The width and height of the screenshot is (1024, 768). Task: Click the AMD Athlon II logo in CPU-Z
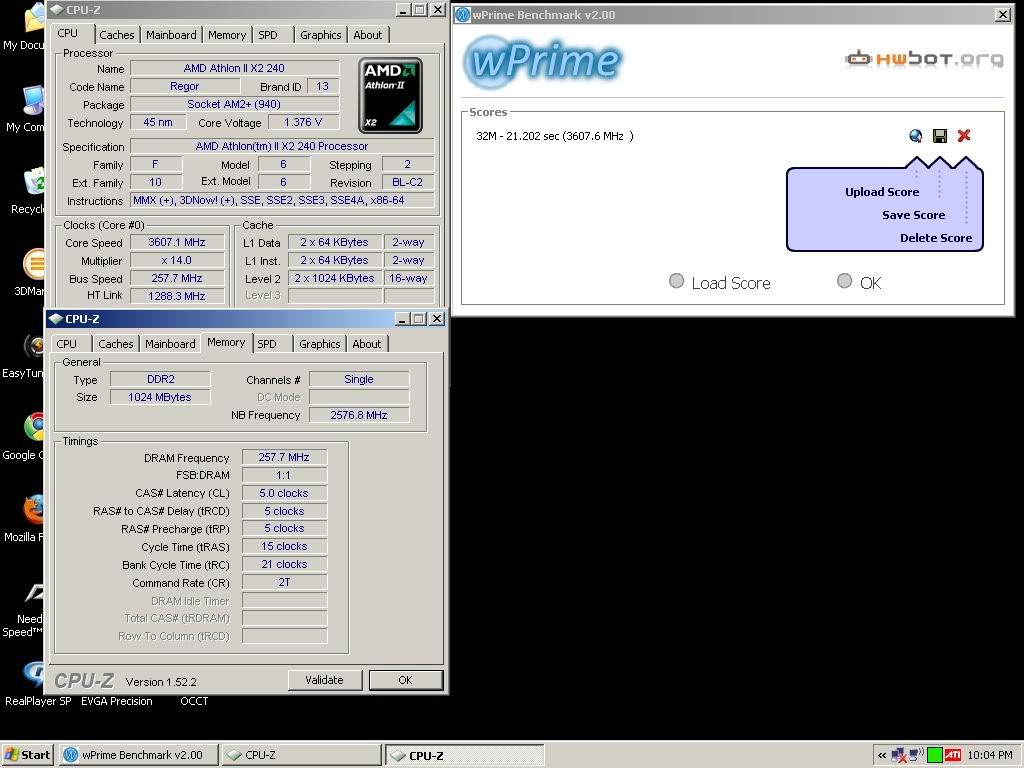pos(390,95)
